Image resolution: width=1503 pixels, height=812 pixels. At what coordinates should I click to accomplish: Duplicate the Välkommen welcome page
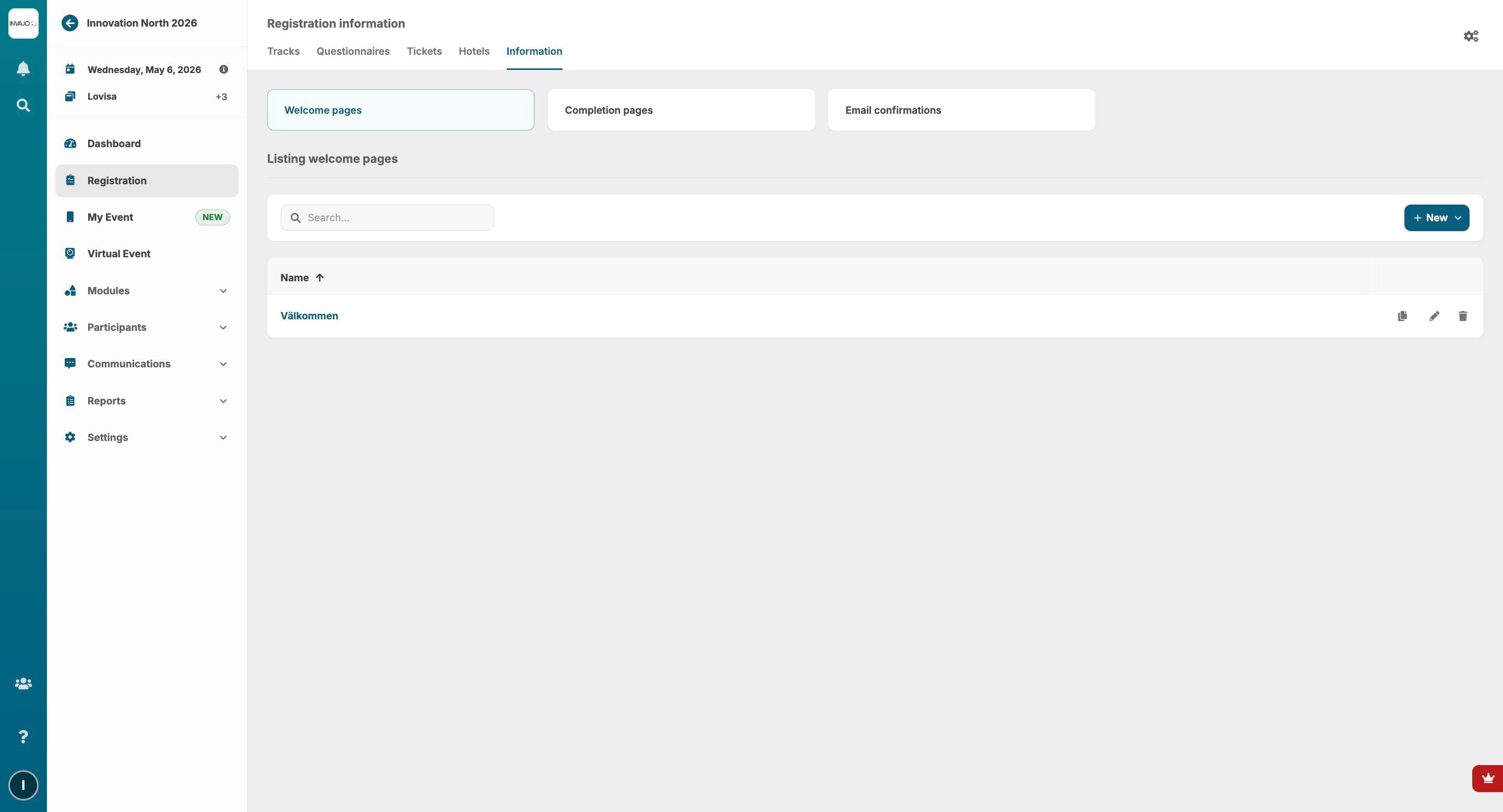point(1402,316)
